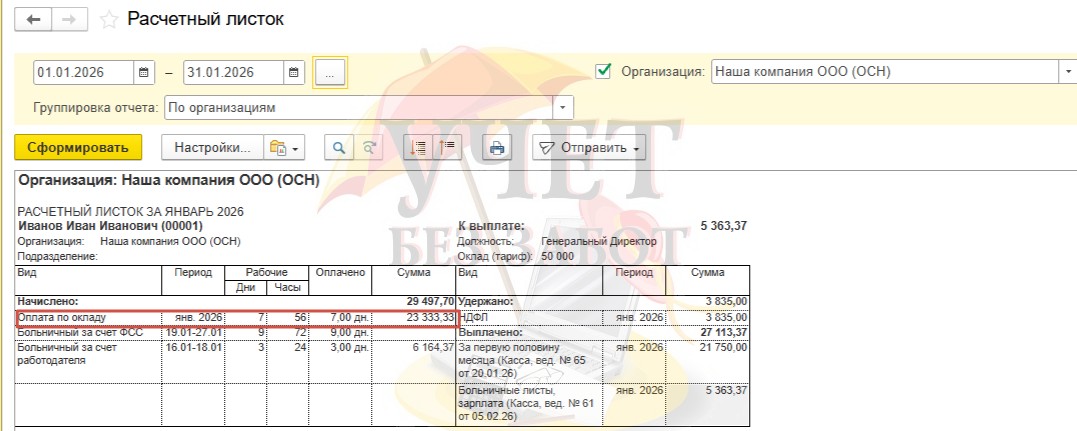Viewport: 1077px width, 431px height.
Task: Click the Сформировать button
Action: 78,147
